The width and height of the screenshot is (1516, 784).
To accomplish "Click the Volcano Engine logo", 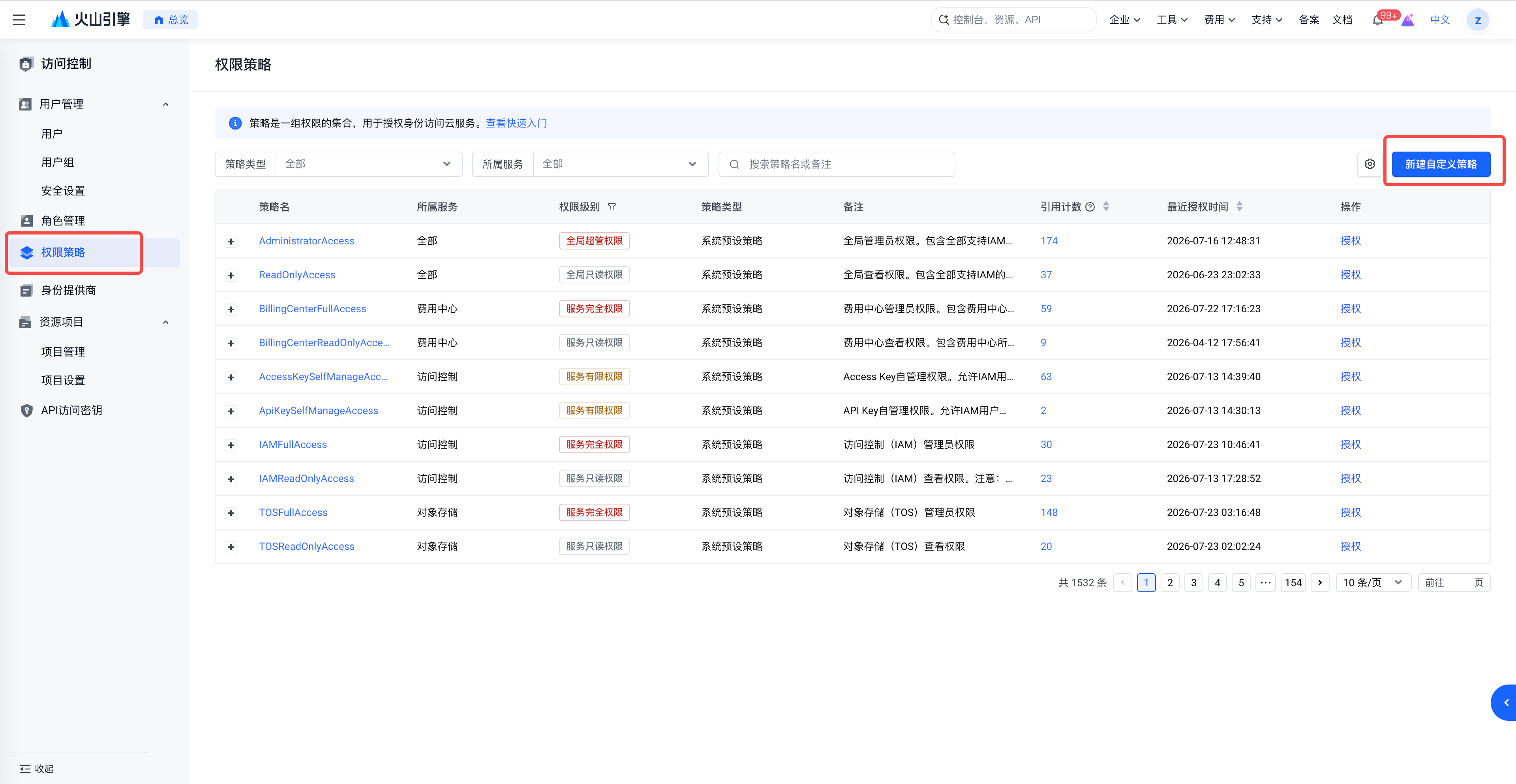I will [x=91, y=19].
